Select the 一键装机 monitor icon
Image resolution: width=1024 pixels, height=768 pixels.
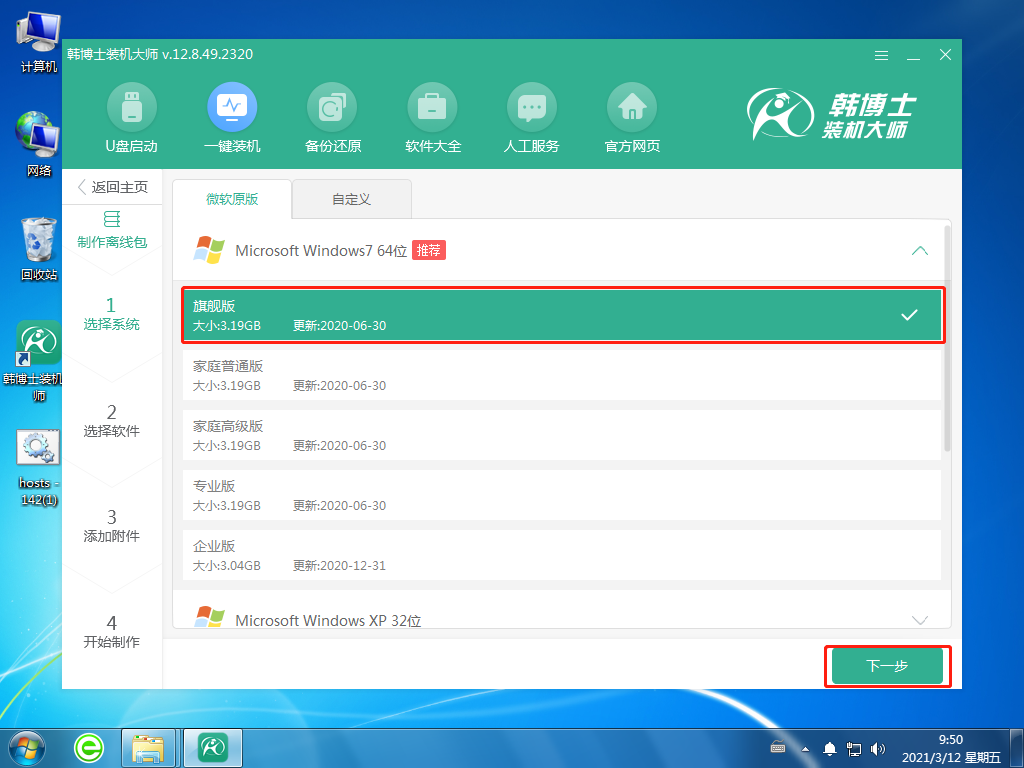pos(232,106)
